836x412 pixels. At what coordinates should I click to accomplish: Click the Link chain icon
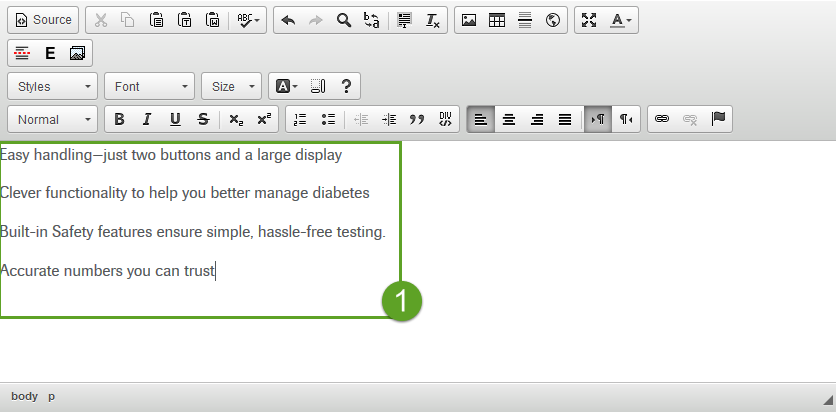662,119
